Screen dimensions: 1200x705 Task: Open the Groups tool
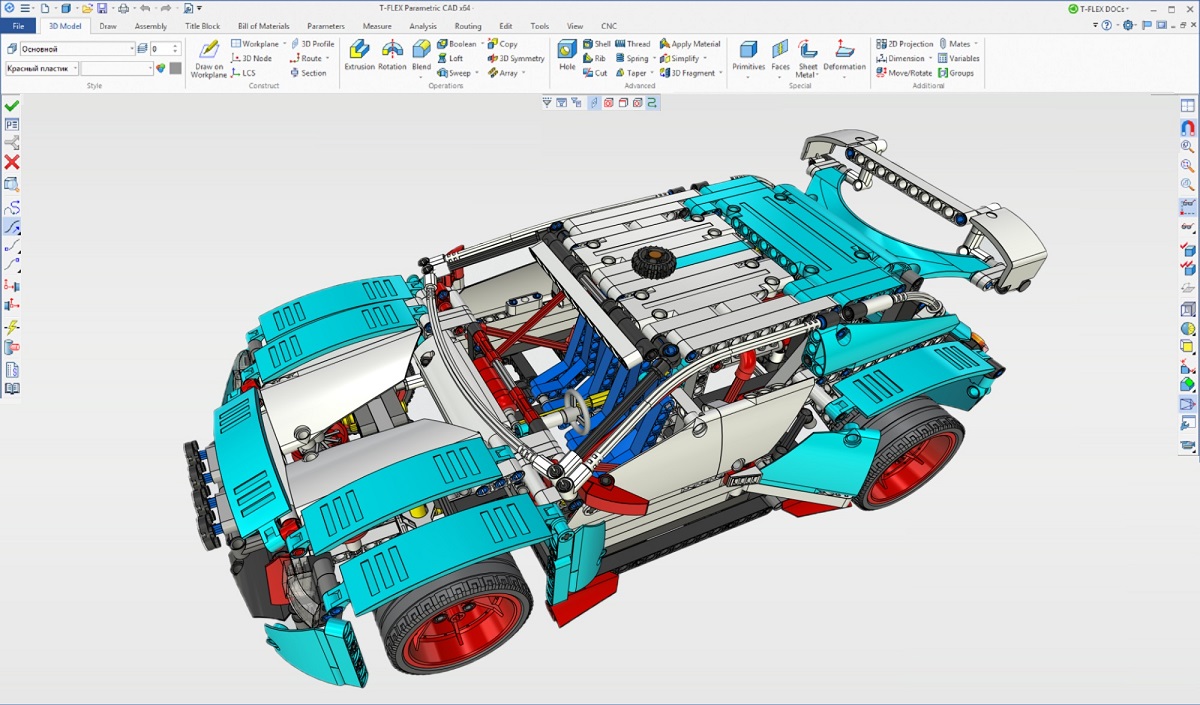click(956, 73)
